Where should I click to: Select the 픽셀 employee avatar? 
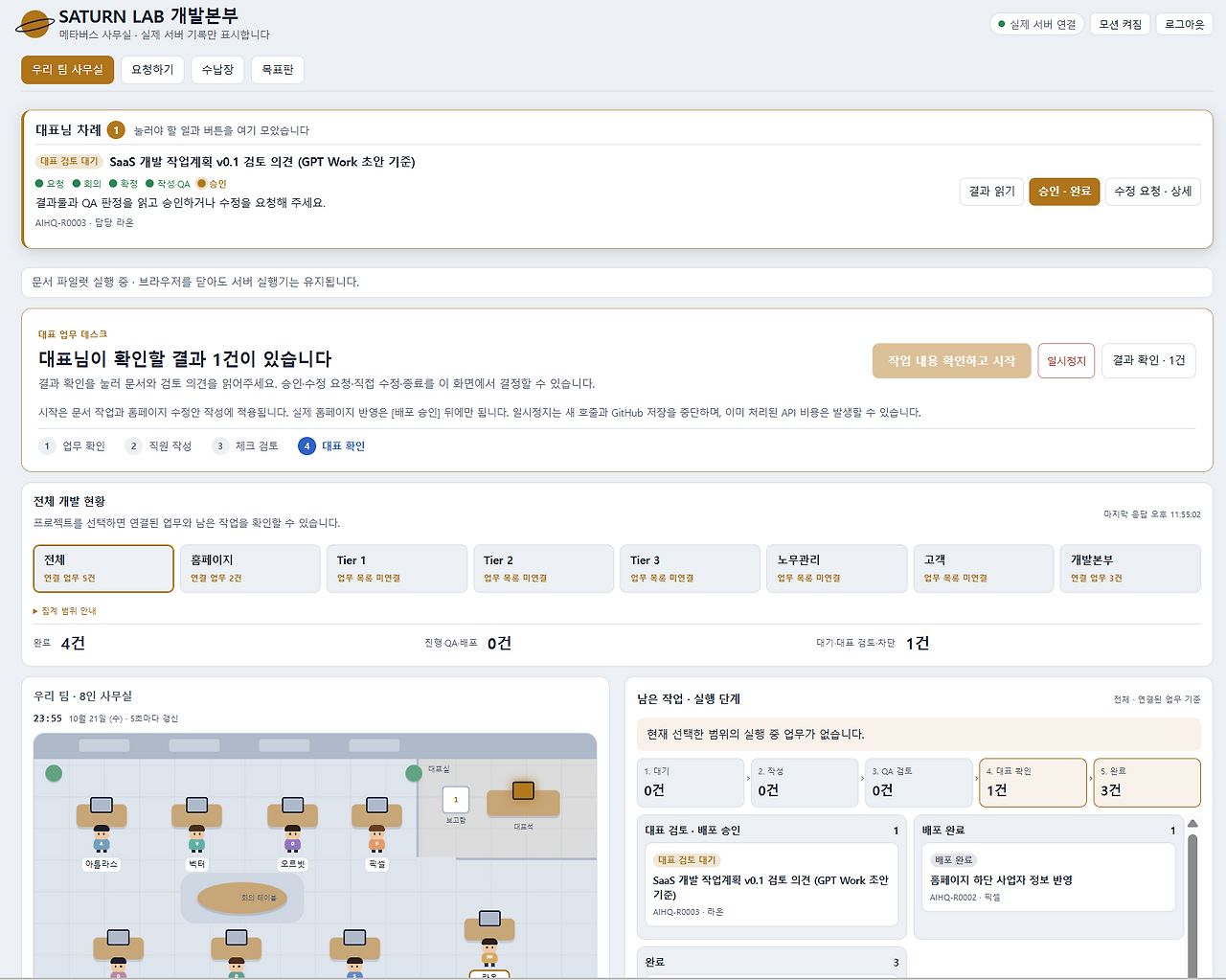(376, 838)
